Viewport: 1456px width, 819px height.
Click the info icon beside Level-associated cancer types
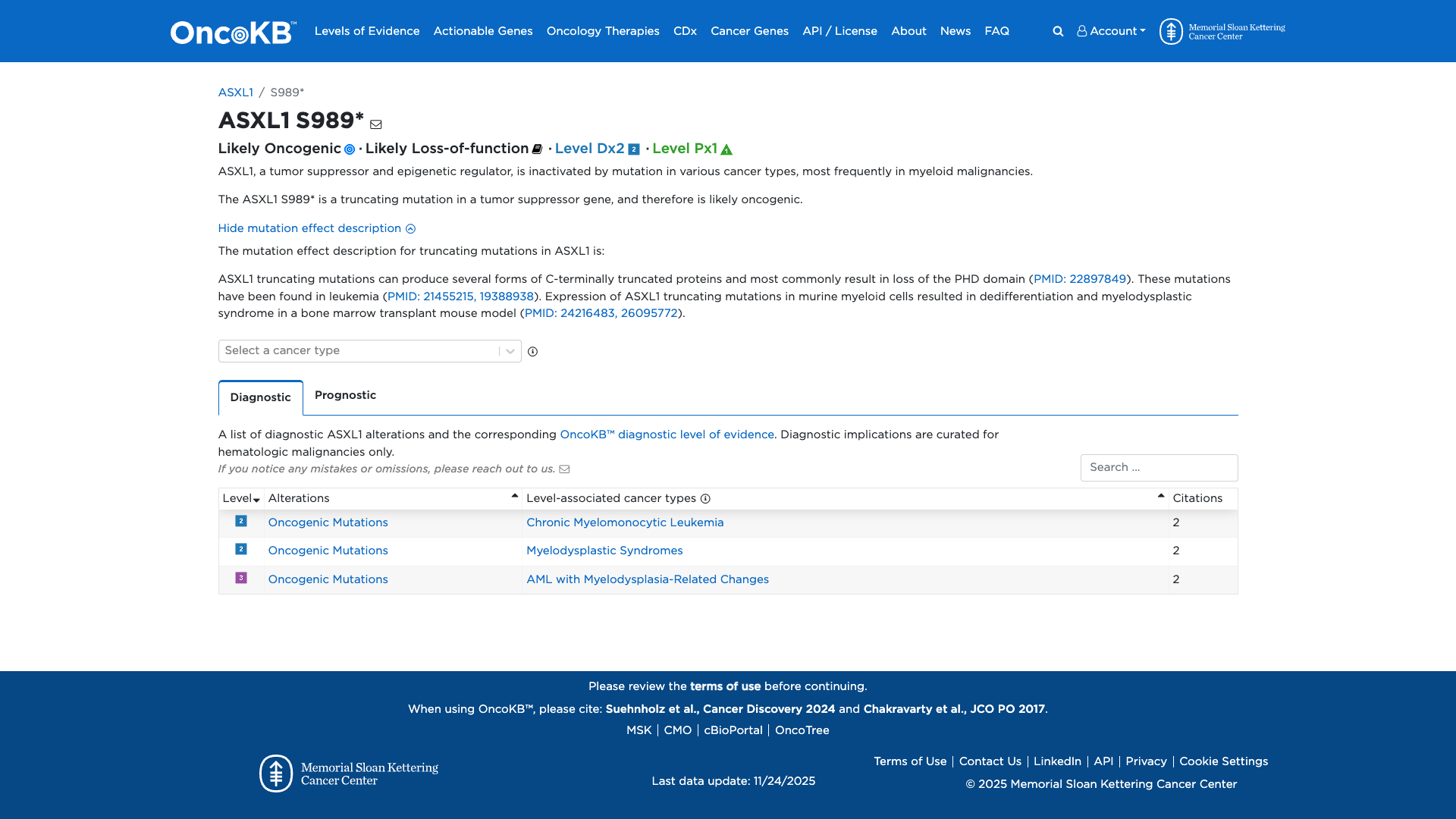tap(704, 499)
